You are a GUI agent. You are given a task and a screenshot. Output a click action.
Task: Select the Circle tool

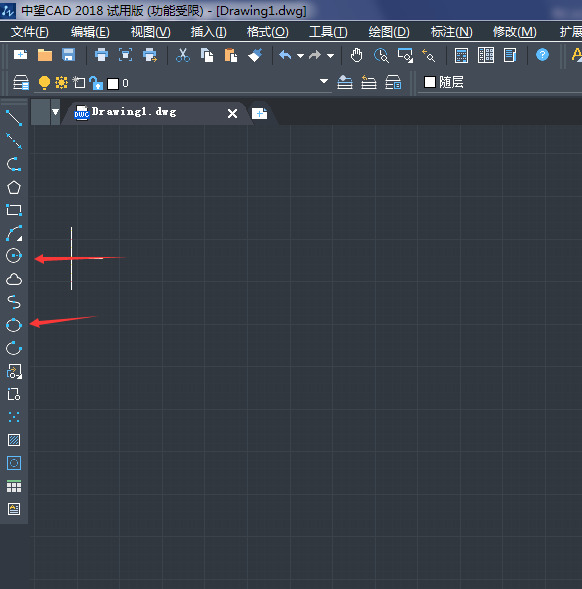click(14, 256)
